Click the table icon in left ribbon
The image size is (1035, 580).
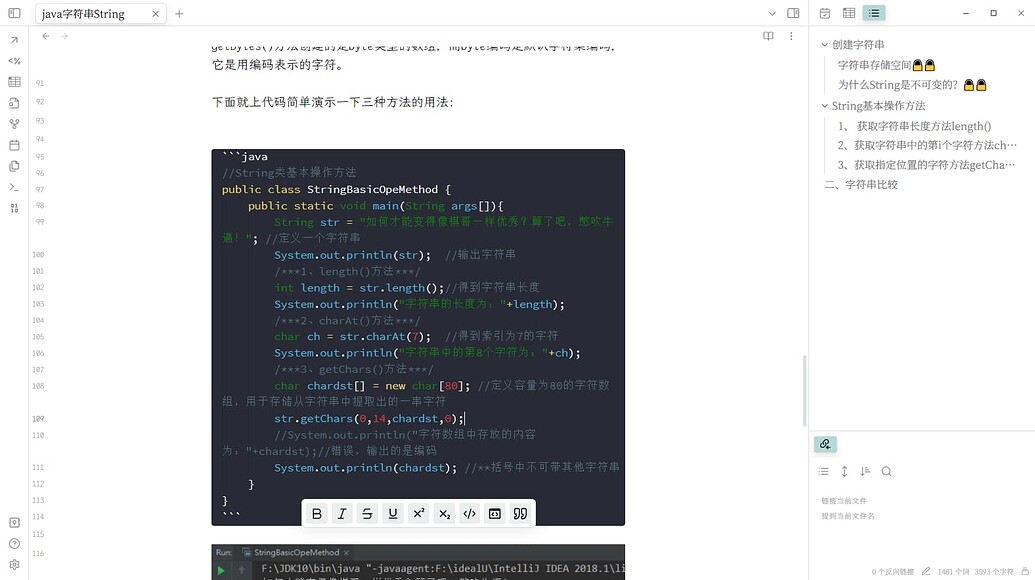tap(14, 82)
